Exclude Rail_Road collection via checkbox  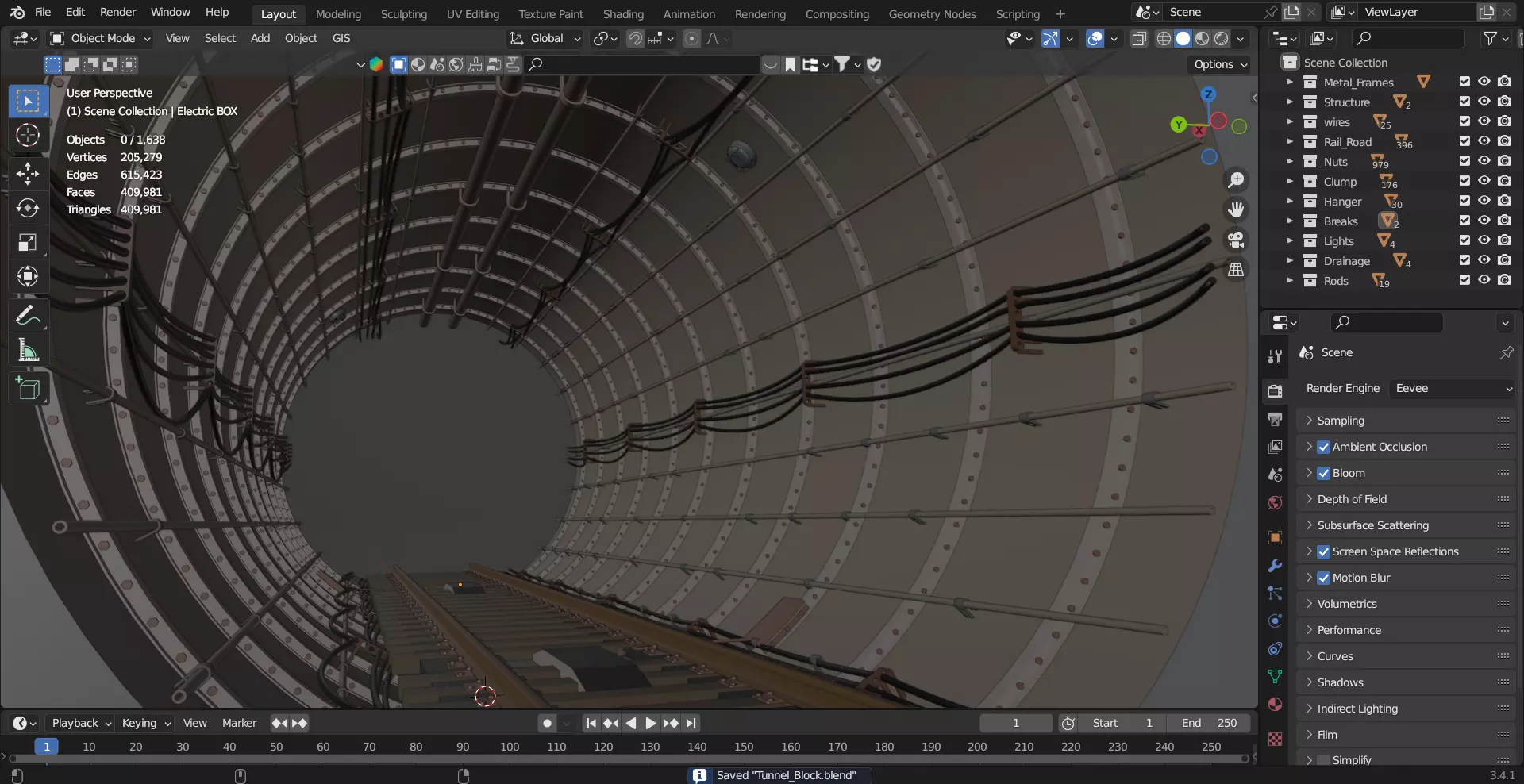click(x=1464, y=141)
